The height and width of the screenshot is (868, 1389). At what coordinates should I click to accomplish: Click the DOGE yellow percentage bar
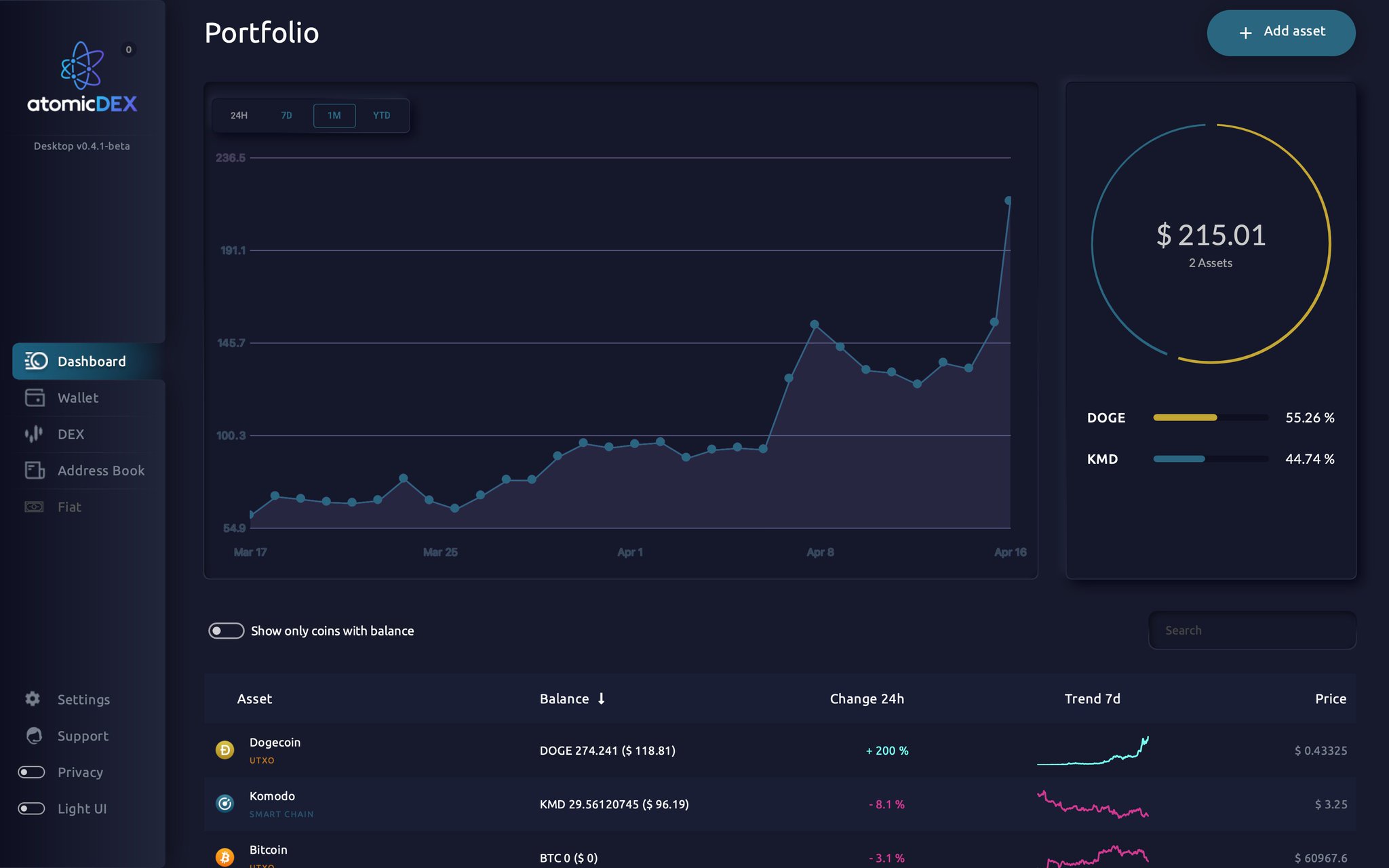(x=1185, y=418)
